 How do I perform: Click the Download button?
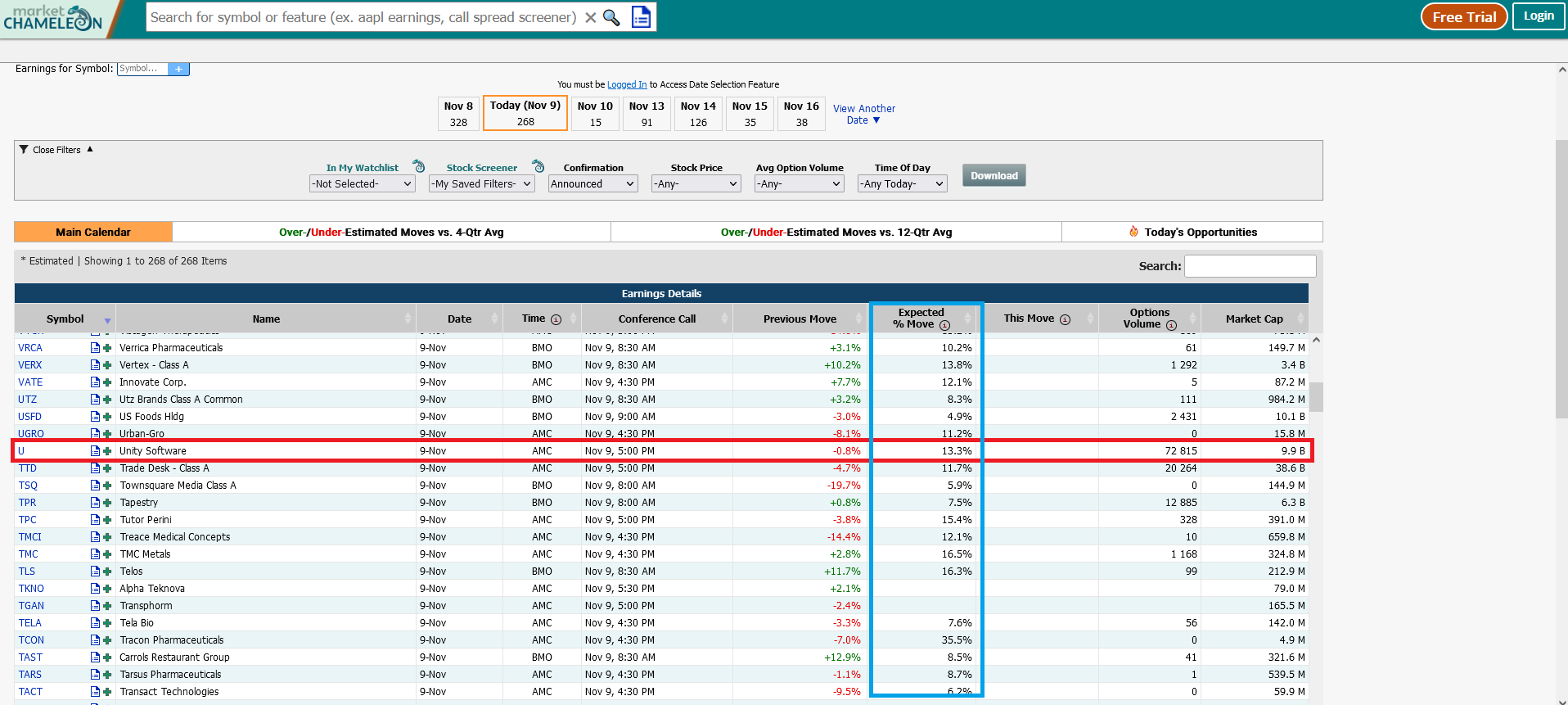[994, 176]
